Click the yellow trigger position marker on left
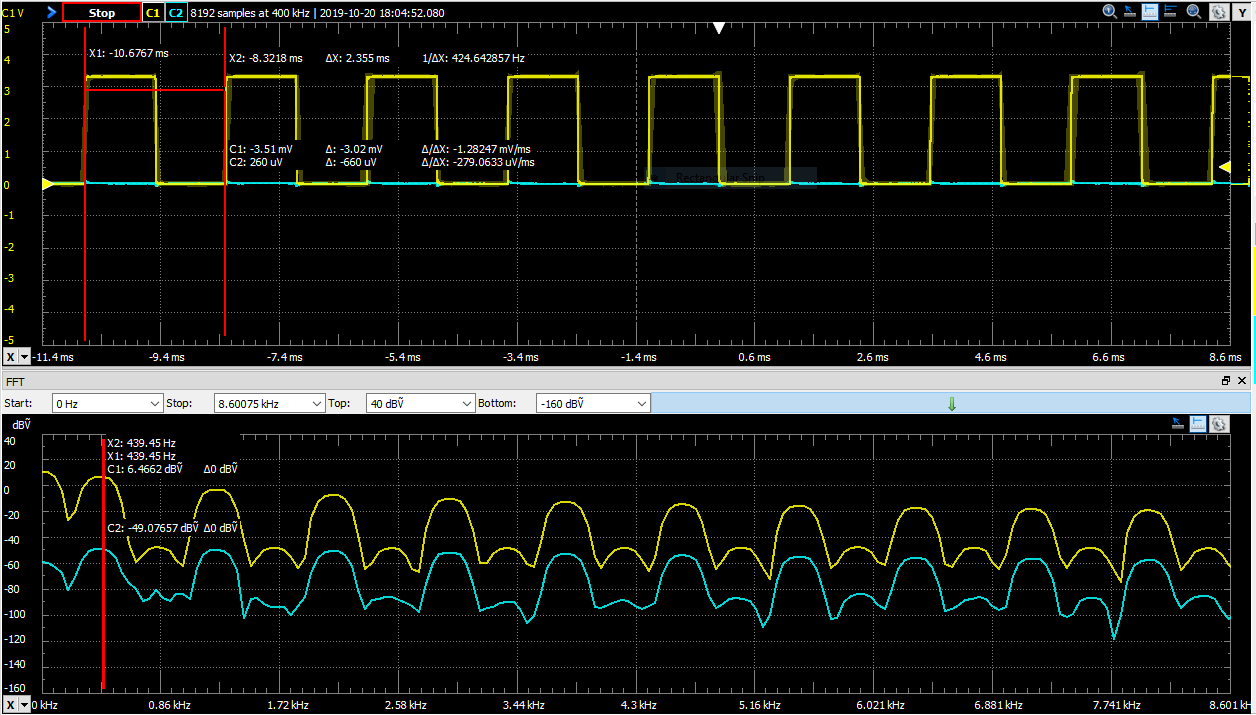 tap(46, 184)
